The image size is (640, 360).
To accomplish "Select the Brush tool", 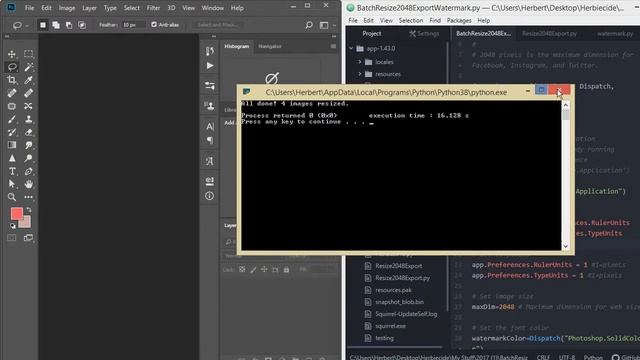I will coord(12,119).
